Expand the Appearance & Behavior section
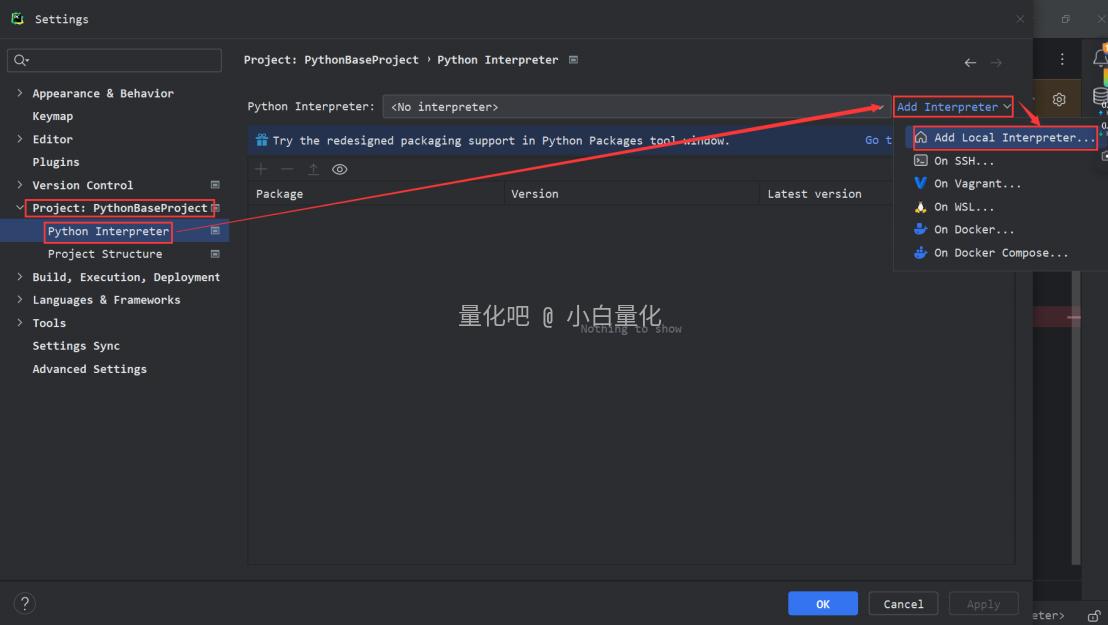The width and height of the screenshot is (1108, 625). pos(21,93)
